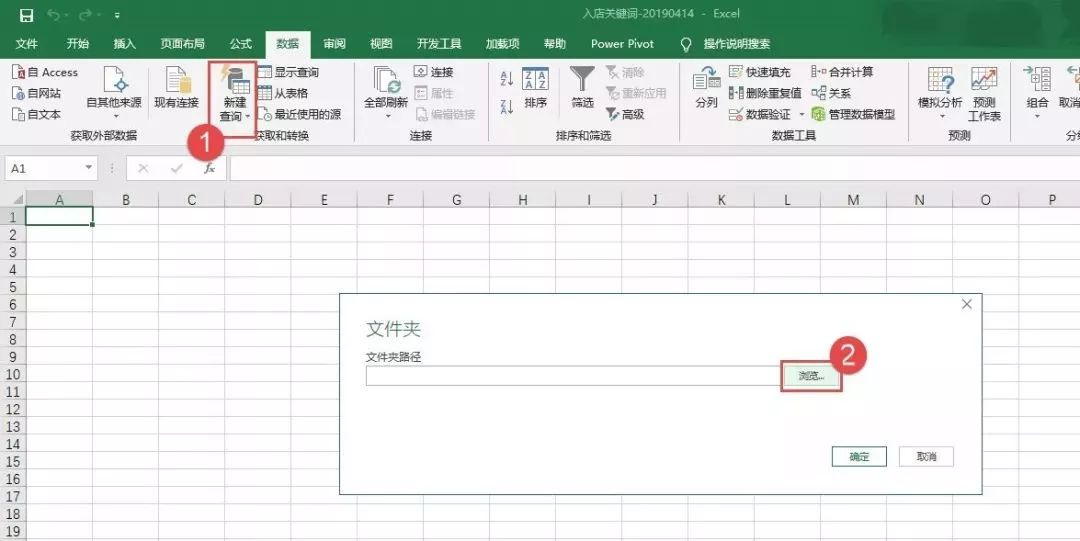The image size is (1080, 541).
Task: Switch to the Power Pivot tab
Action: tap(622, 43)
